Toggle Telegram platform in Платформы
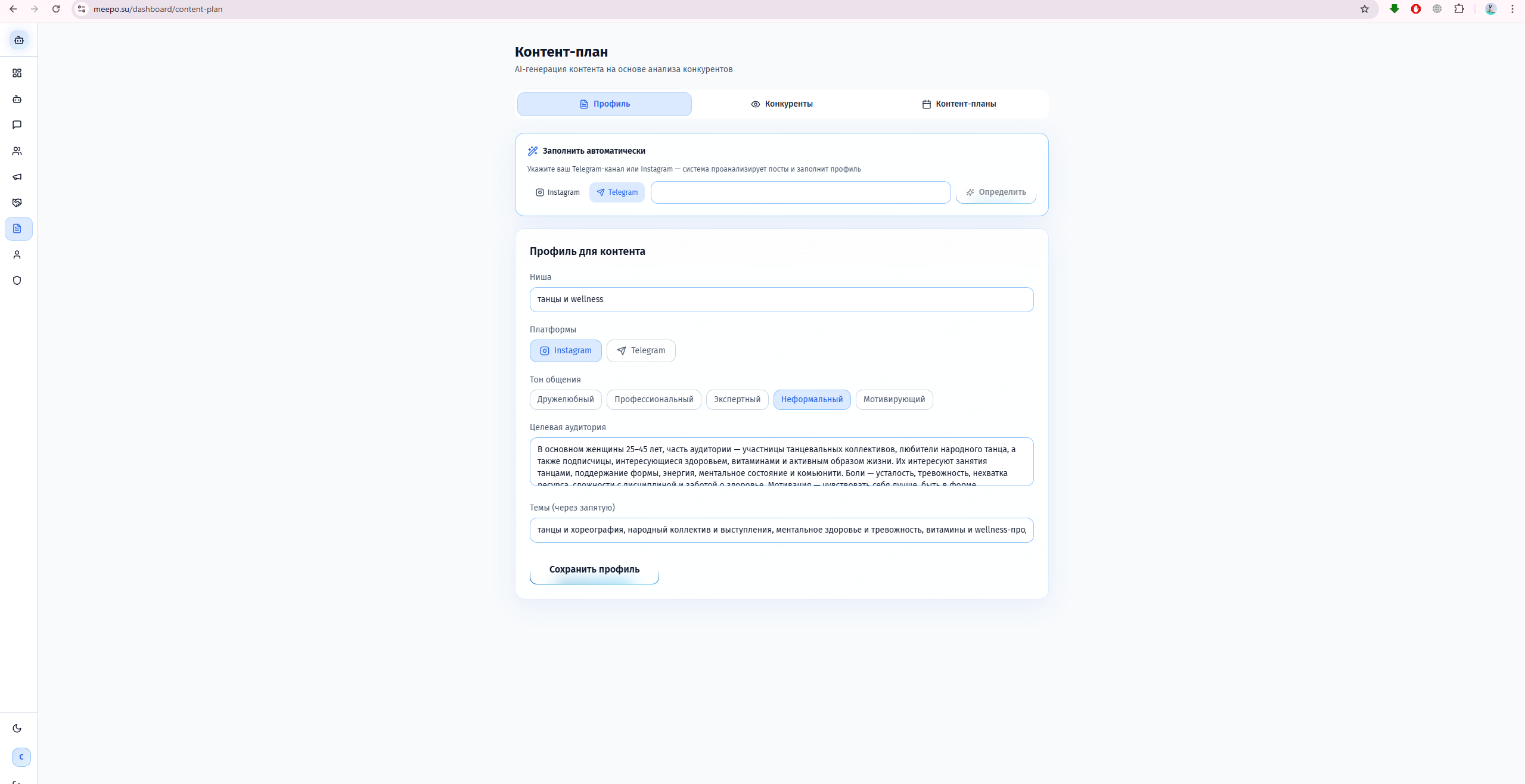Viewport: 1525px width, 784px height. 641,351
